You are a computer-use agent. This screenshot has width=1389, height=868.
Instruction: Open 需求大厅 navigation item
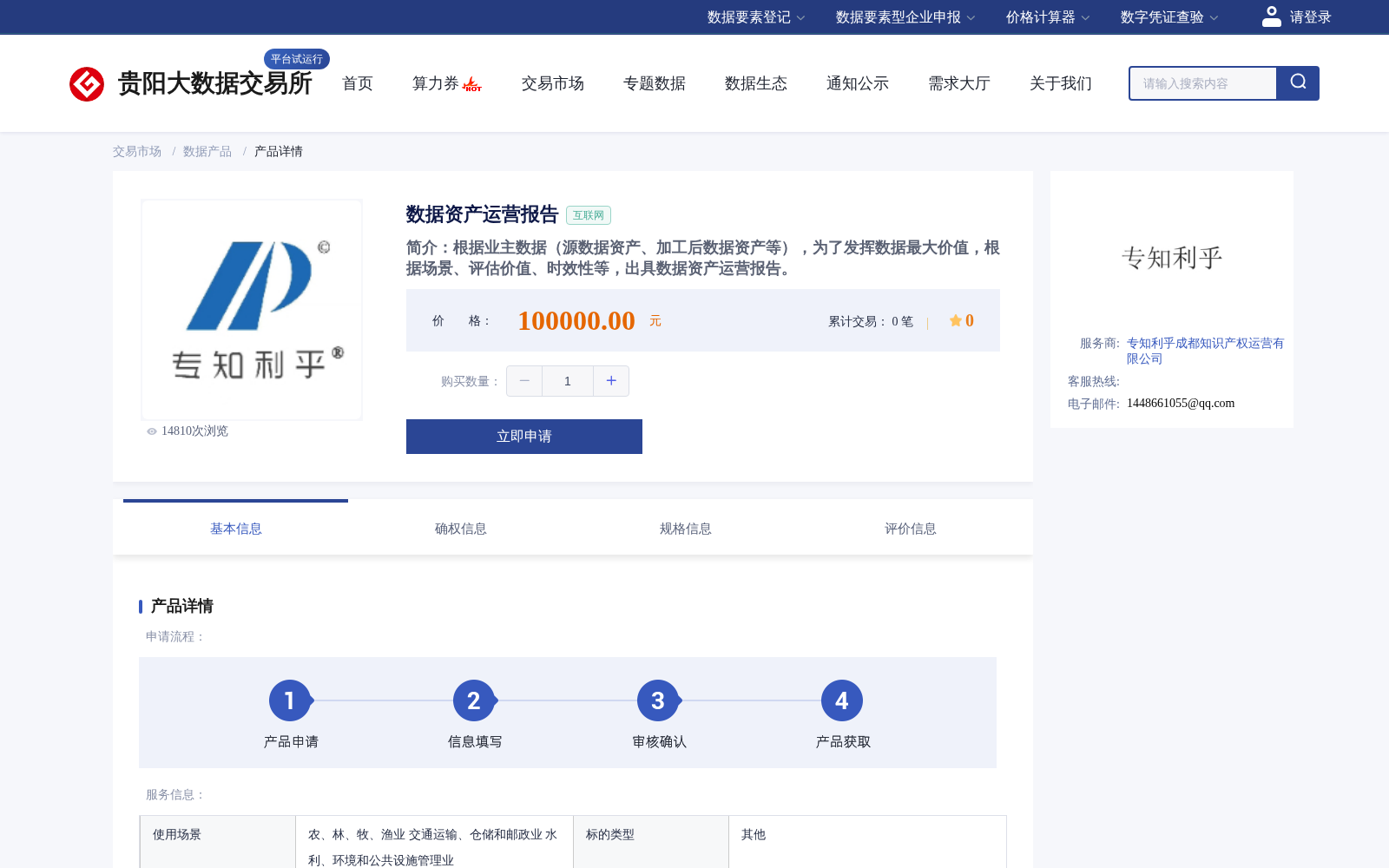(x=959, y=83)
